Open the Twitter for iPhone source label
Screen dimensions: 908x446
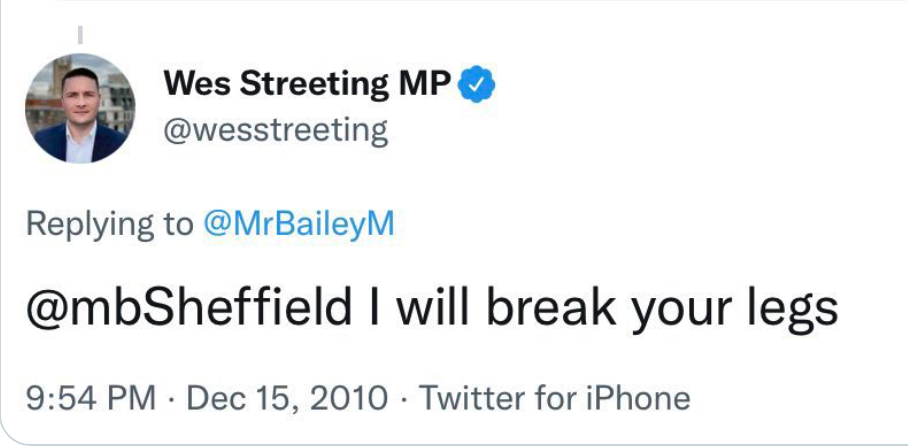[554, 398]
